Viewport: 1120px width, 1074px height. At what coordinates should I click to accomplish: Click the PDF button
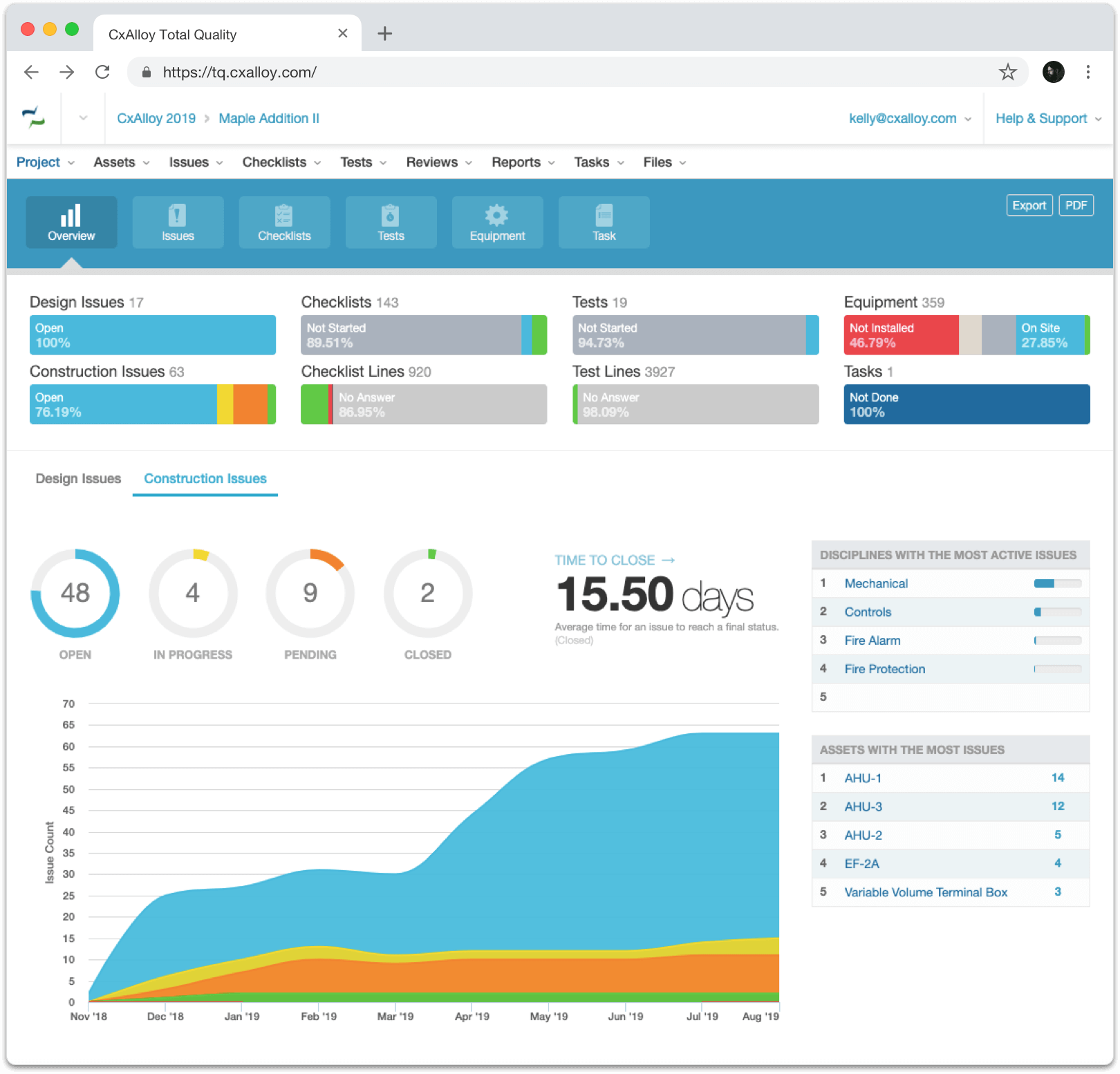point(1076,205)
